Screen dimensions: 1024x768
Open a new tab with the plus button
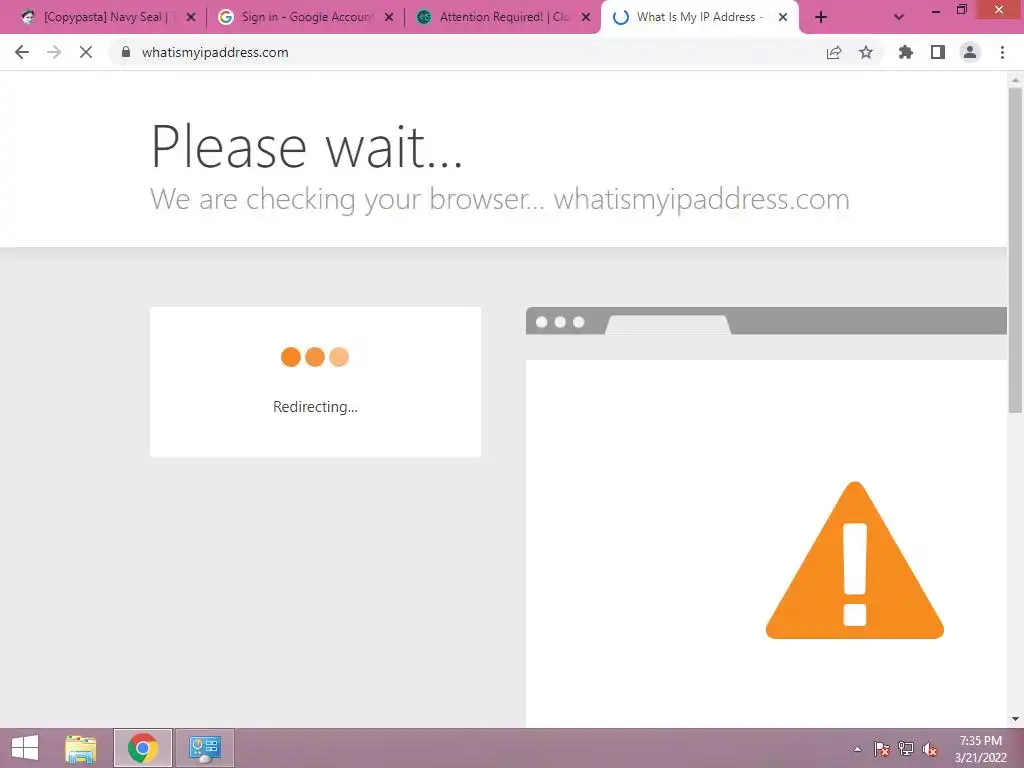[x=821, y=18]
